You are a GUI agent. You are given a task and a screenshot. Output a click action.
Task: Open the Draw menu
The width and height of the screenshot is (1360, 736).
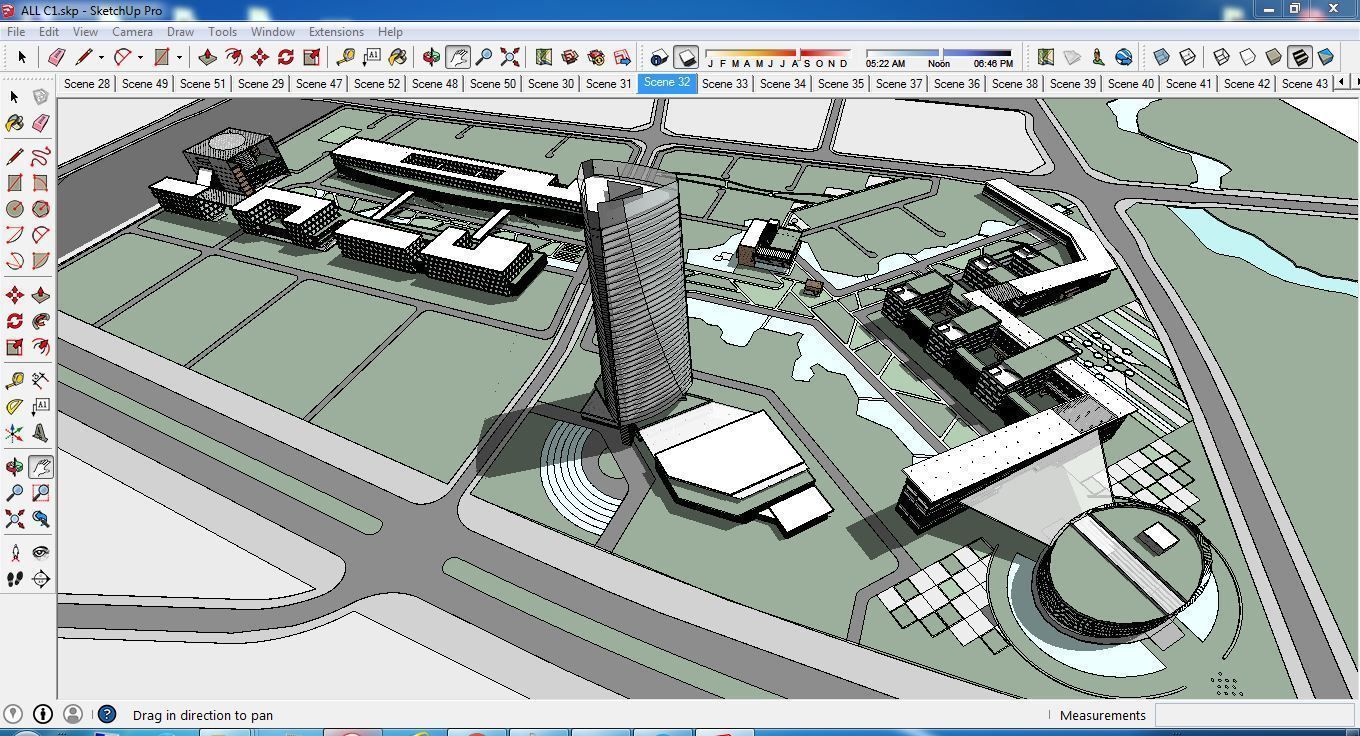pyautogui.click(x=180, y=32)
